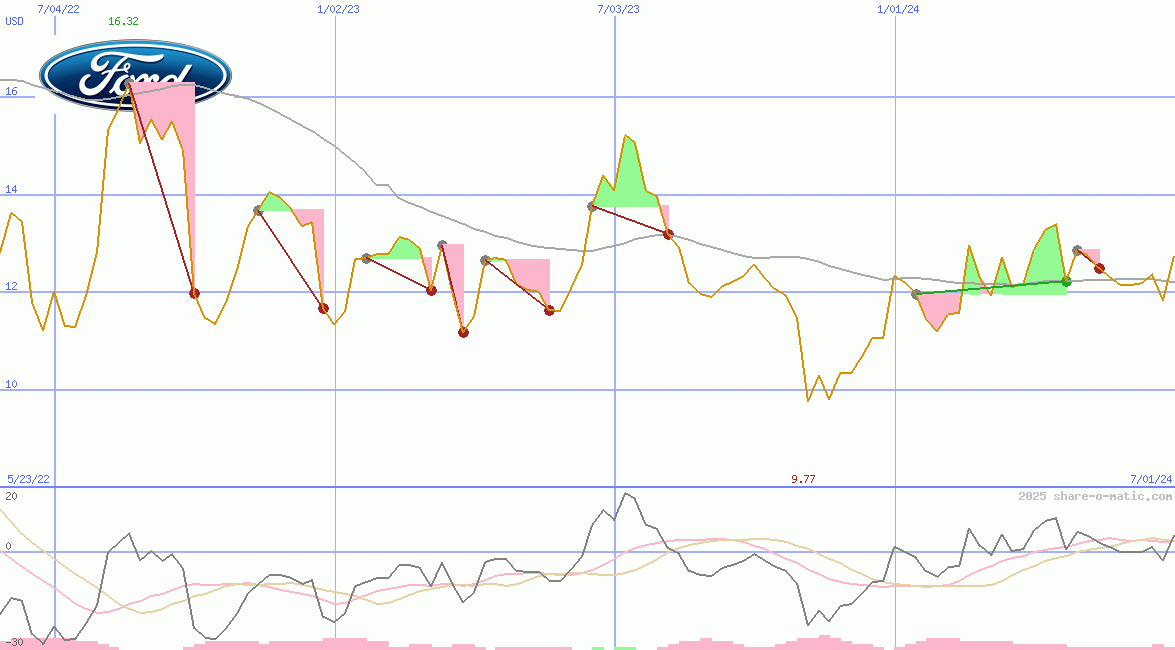Screen dimensions: 1175x650
Task: Click the 9.77 low price label
Action: point(803,479)
